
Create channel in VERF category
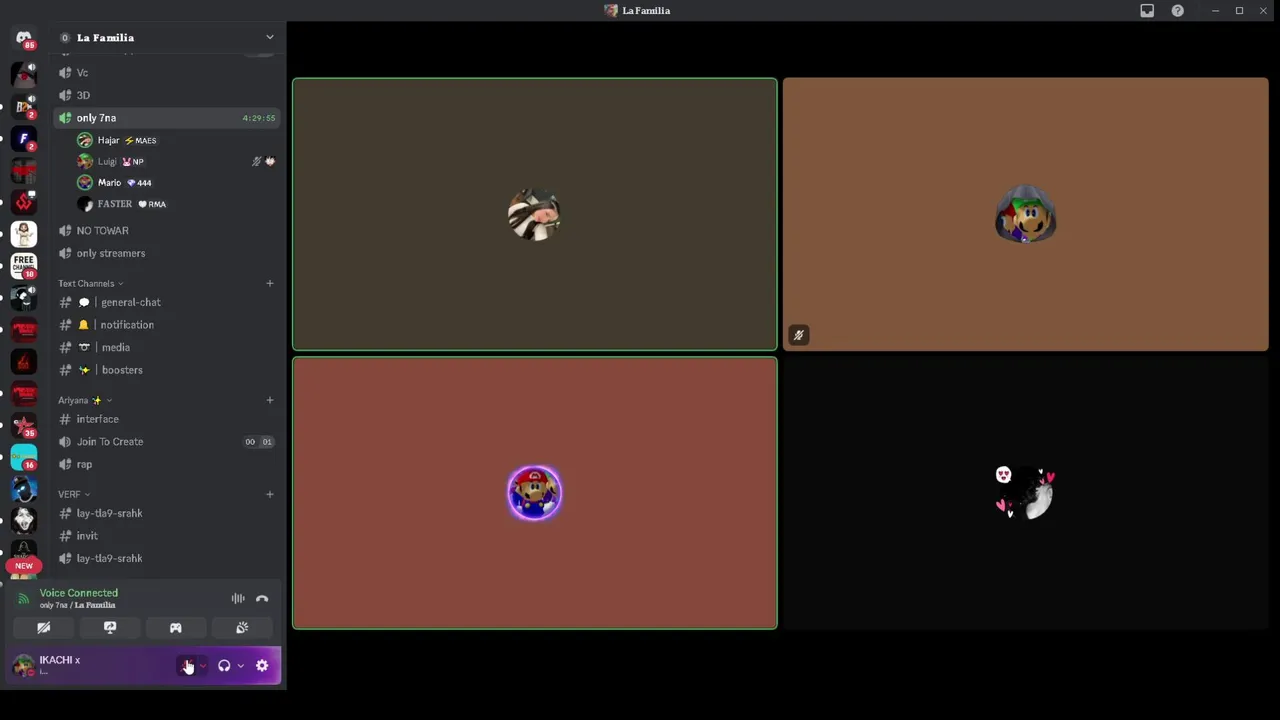[x=269, y=494]
